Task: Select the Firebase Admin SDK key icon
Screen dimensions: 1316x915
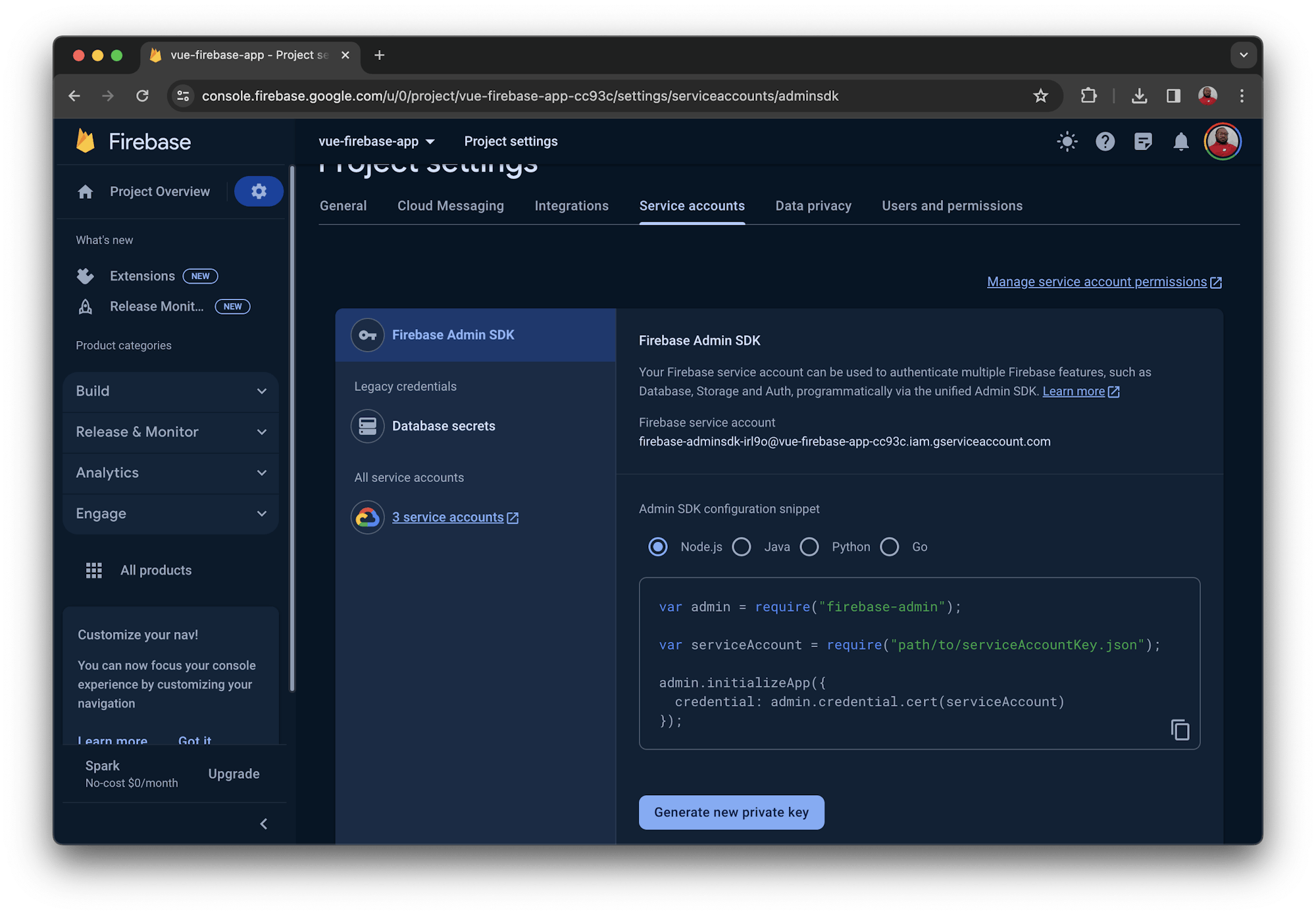Action: 368,334
